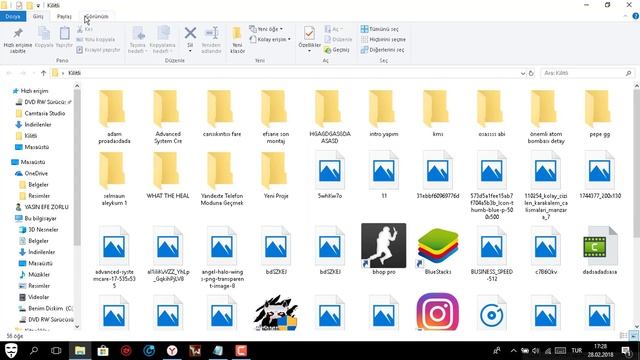This screenshot has height=360, width=640.
Task: Select the c7B6Qkv image file
Action: pyautogui.click(x=546, y=250)
